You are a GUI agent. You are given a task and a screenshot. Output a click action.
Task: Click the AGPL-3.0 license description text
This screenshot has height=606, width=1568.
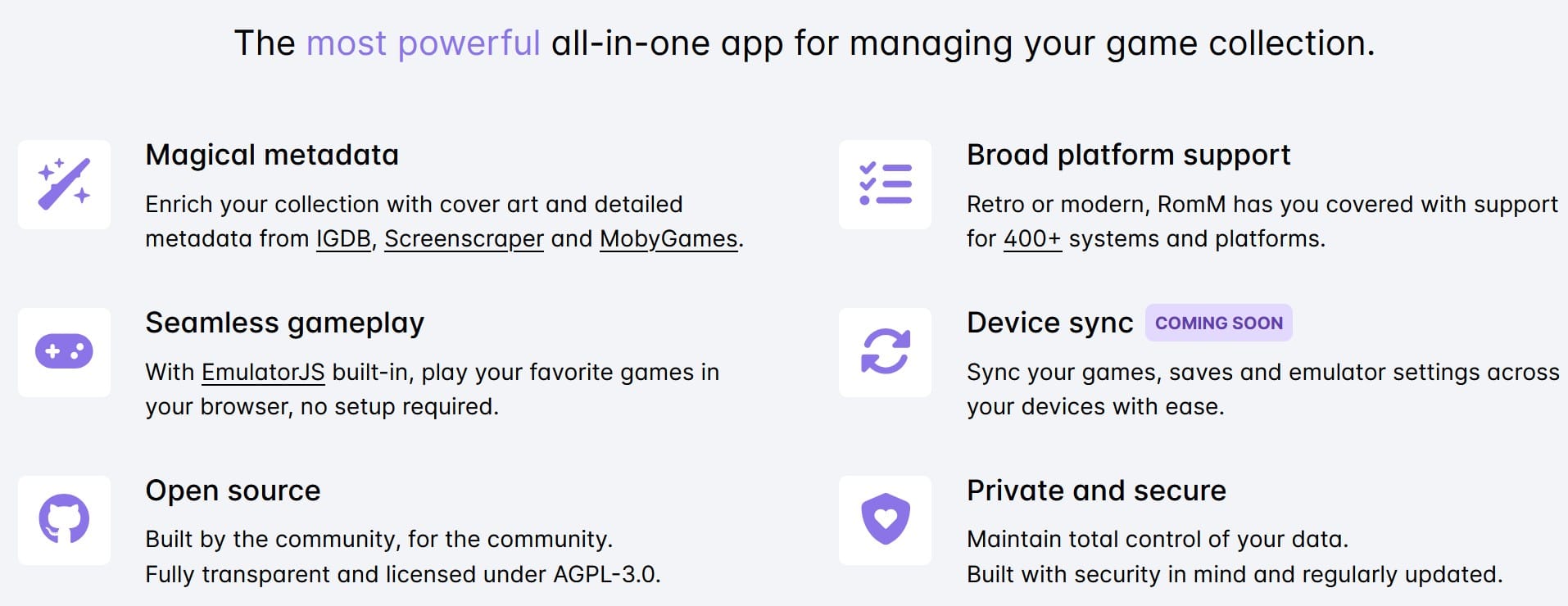pyautogui.click(x=403, y=575)
